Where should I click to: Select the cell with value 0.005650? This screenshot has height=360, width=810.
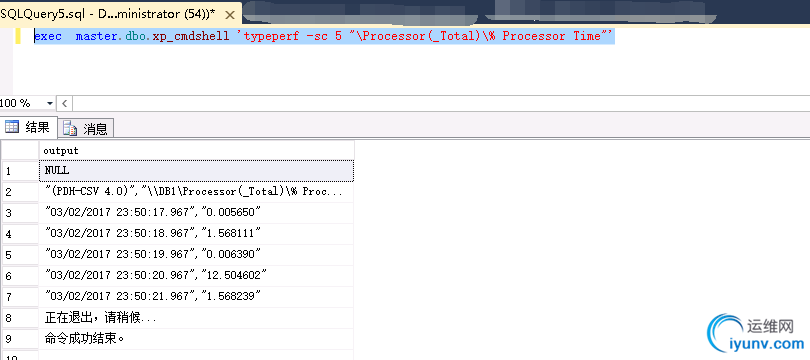(x=197, y=213)
